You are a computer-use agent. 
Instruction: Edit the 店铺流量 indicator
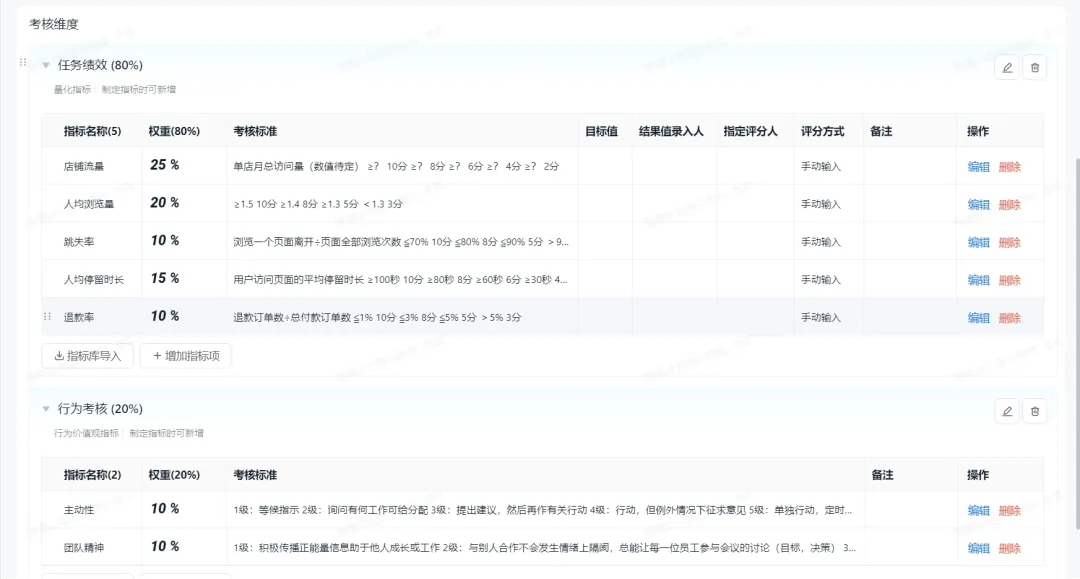(x=978, y=167)
